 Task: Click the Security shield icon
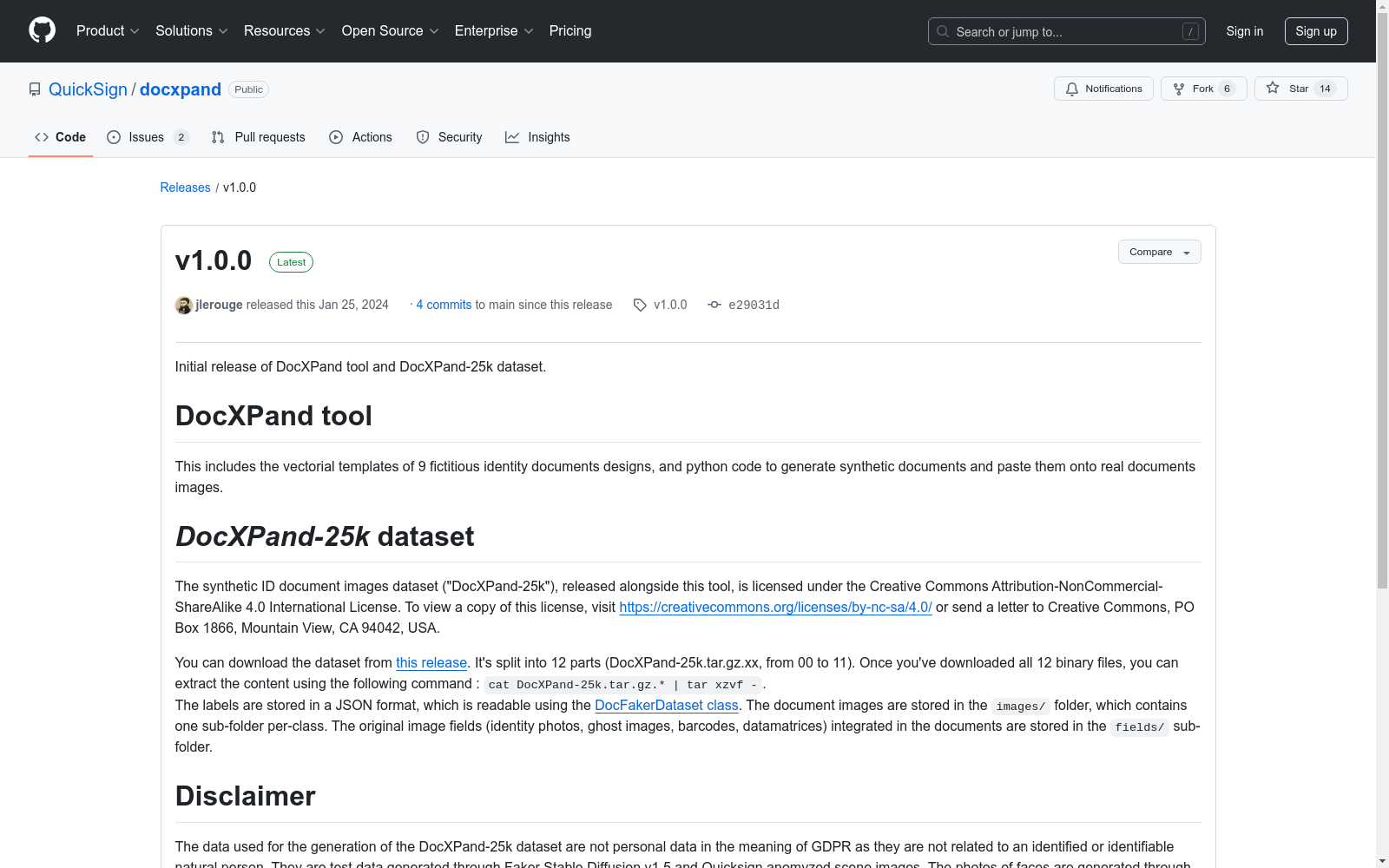[x=423, y=137]
